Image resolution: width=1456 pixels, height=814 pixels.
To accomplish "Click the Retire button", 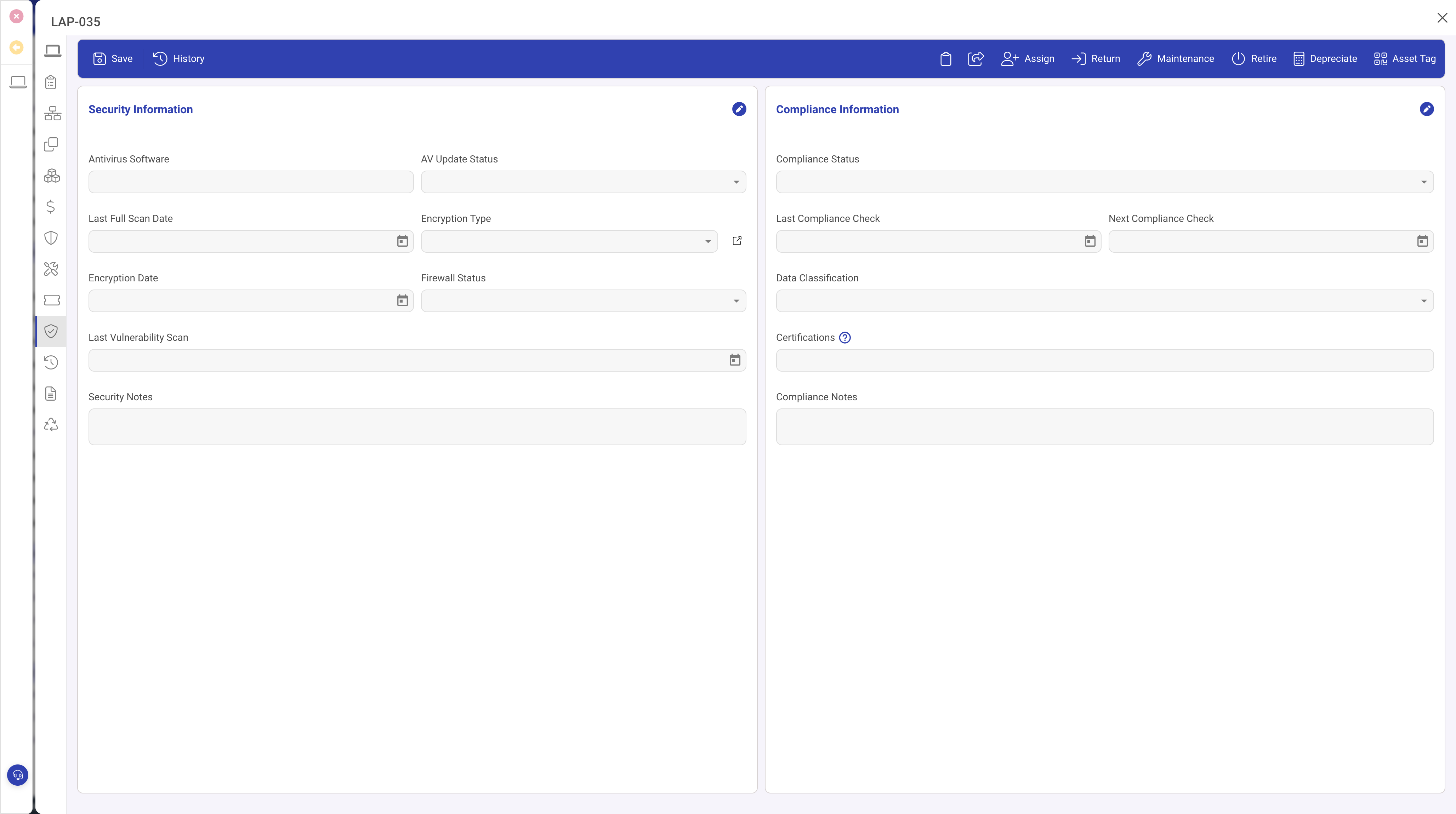I will 1254,58.
